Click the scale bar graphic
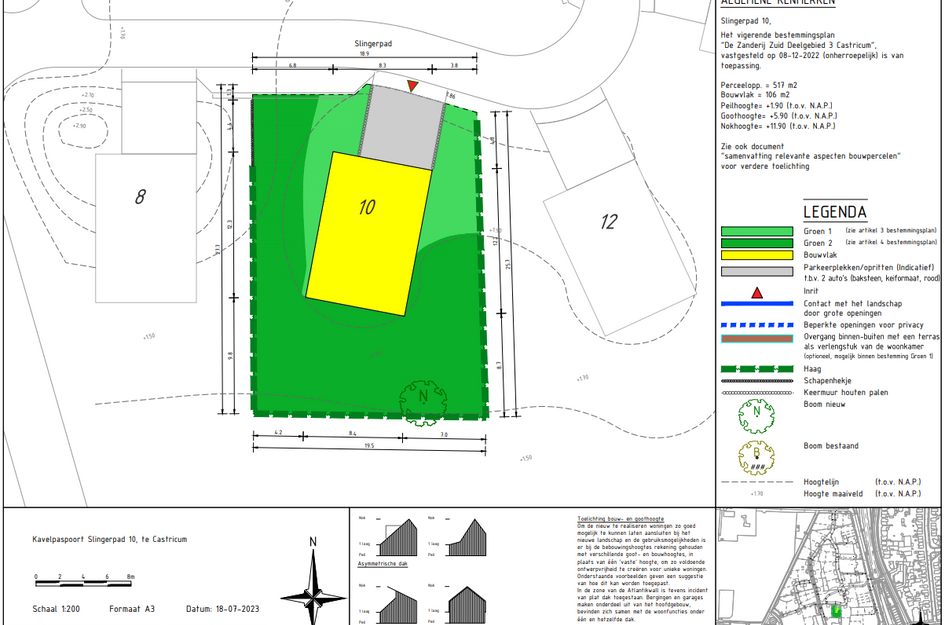 pos(83,583)
